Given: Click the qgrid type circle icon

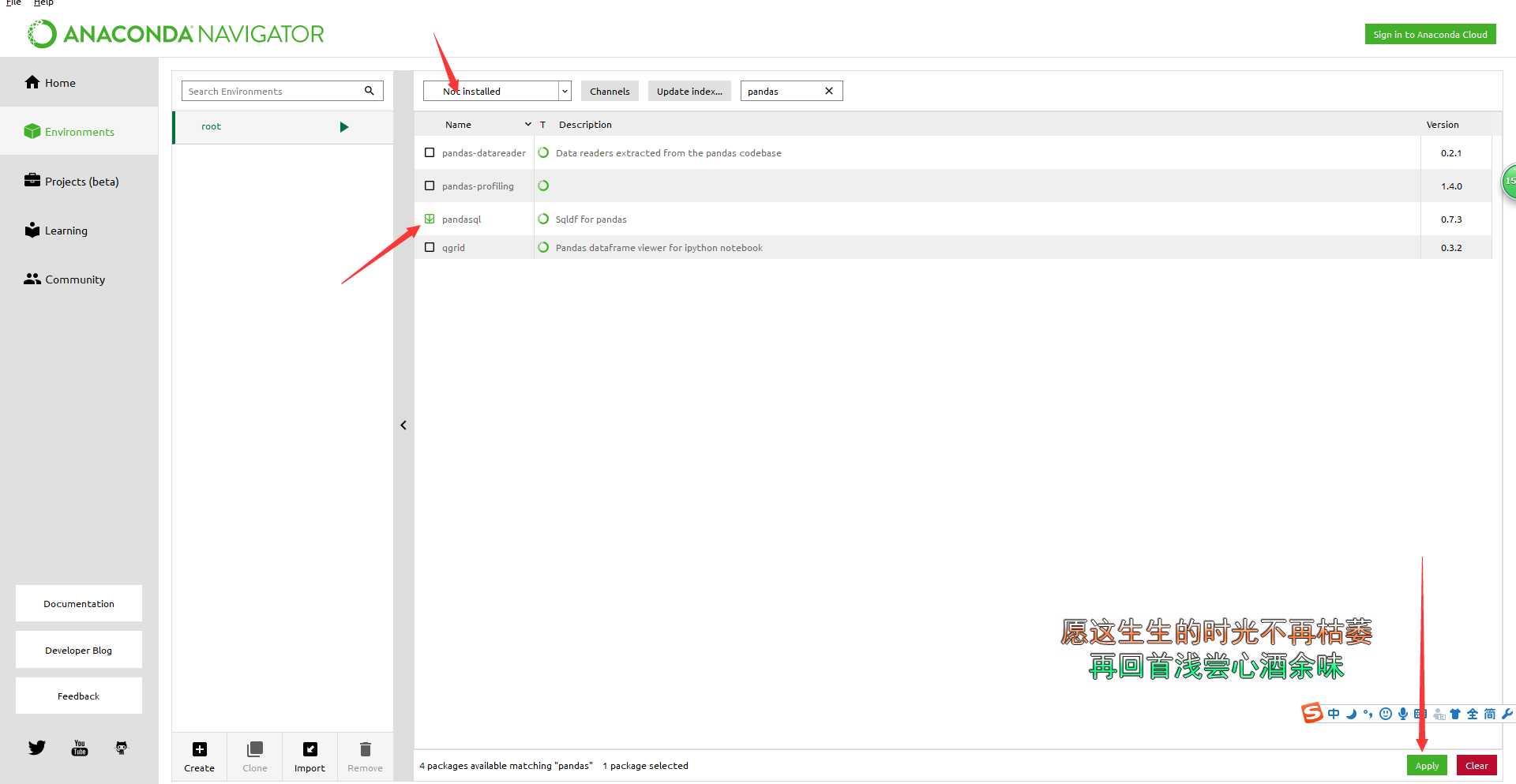Looking at the screenshot, I should [x=543, y=247].
